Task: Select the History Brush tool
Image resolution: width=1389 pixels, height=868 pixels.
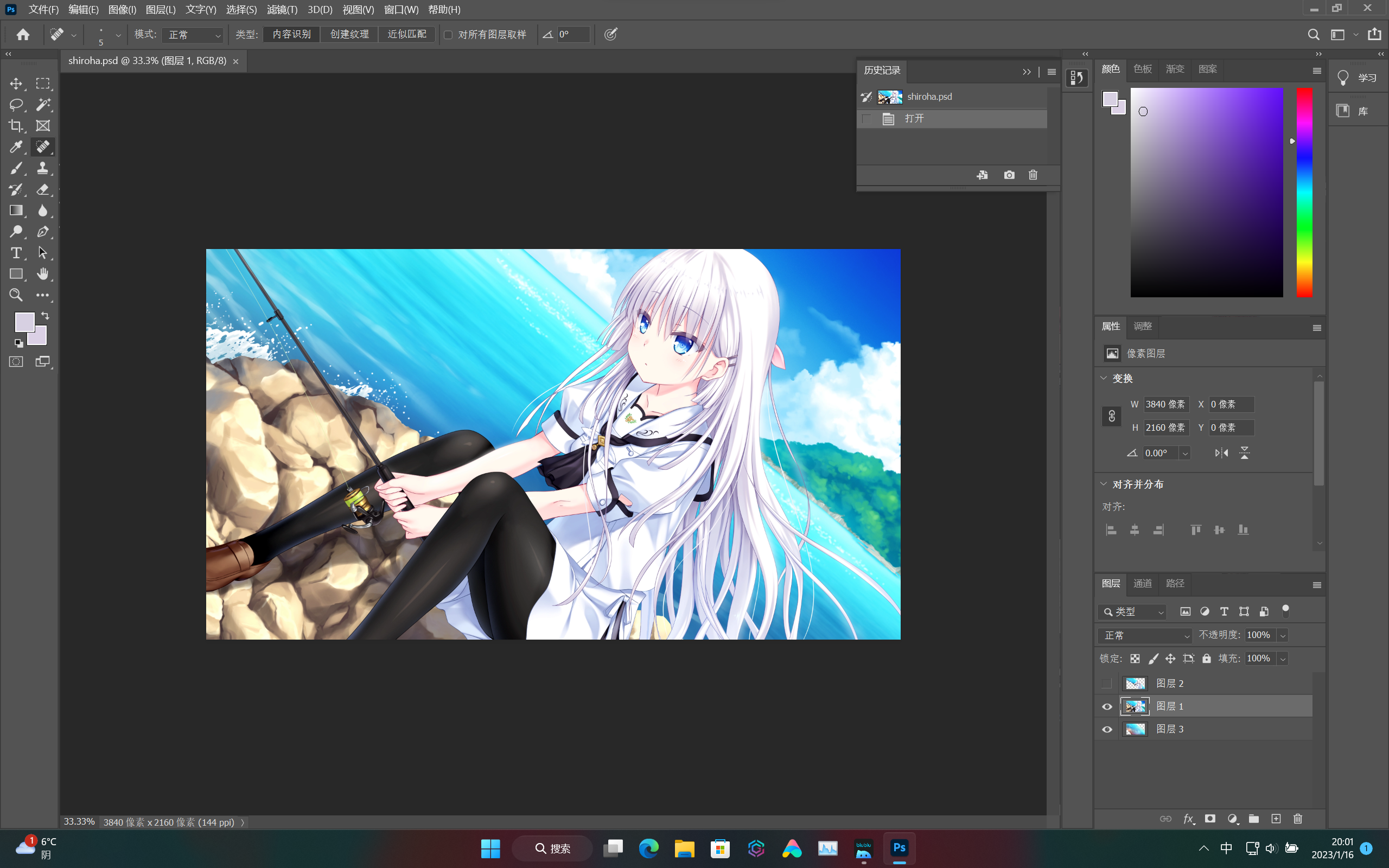Action: (x=16, y=189)
